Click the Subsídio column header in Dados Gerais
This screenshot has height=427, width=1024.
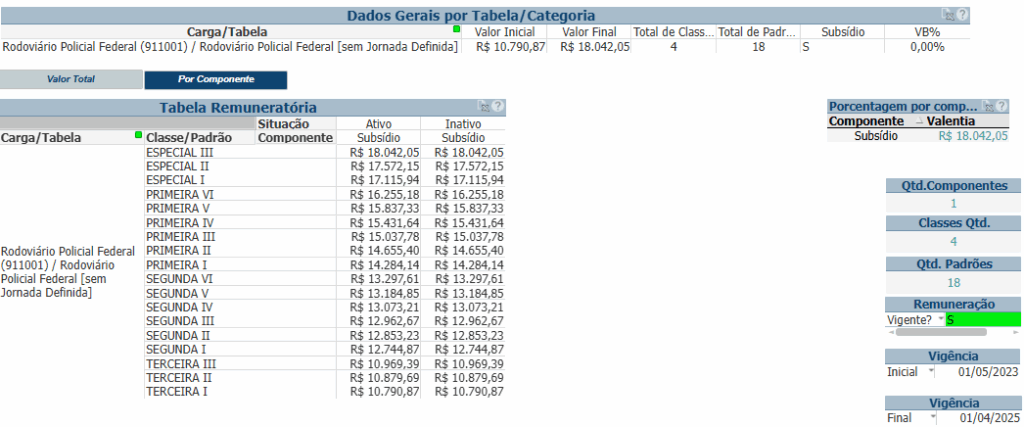[x=842, y=31]
